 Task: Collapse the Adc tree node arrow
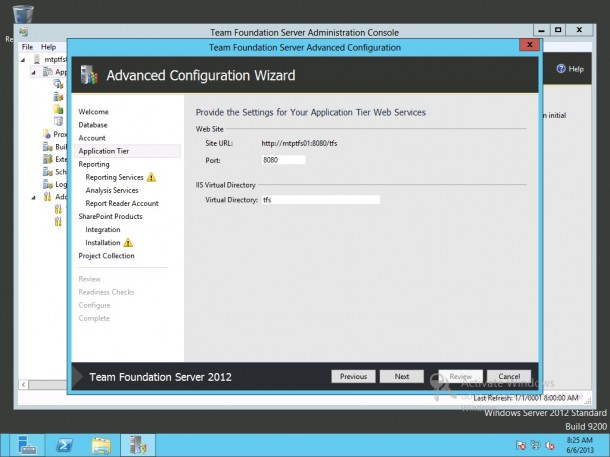coord(34,197)
